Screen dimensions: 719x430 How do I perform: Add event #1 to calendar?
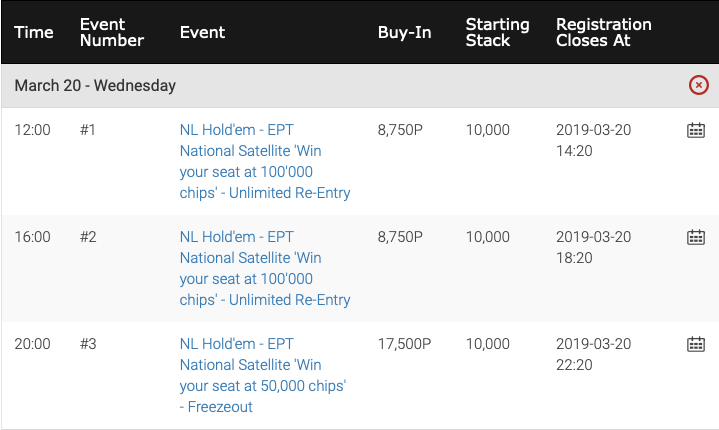696,130
